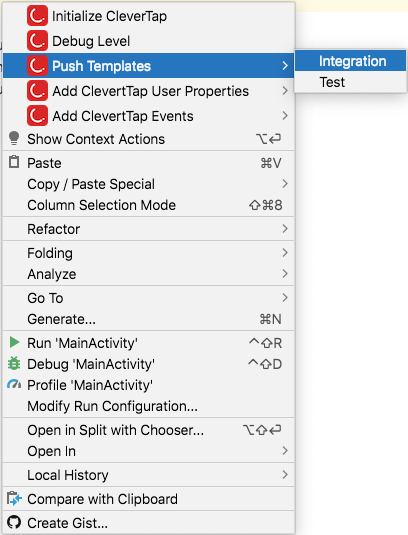Expand Add ClevertTap User Properties submenu arrow
408x535 pixels.
click(x=285, y=91)
